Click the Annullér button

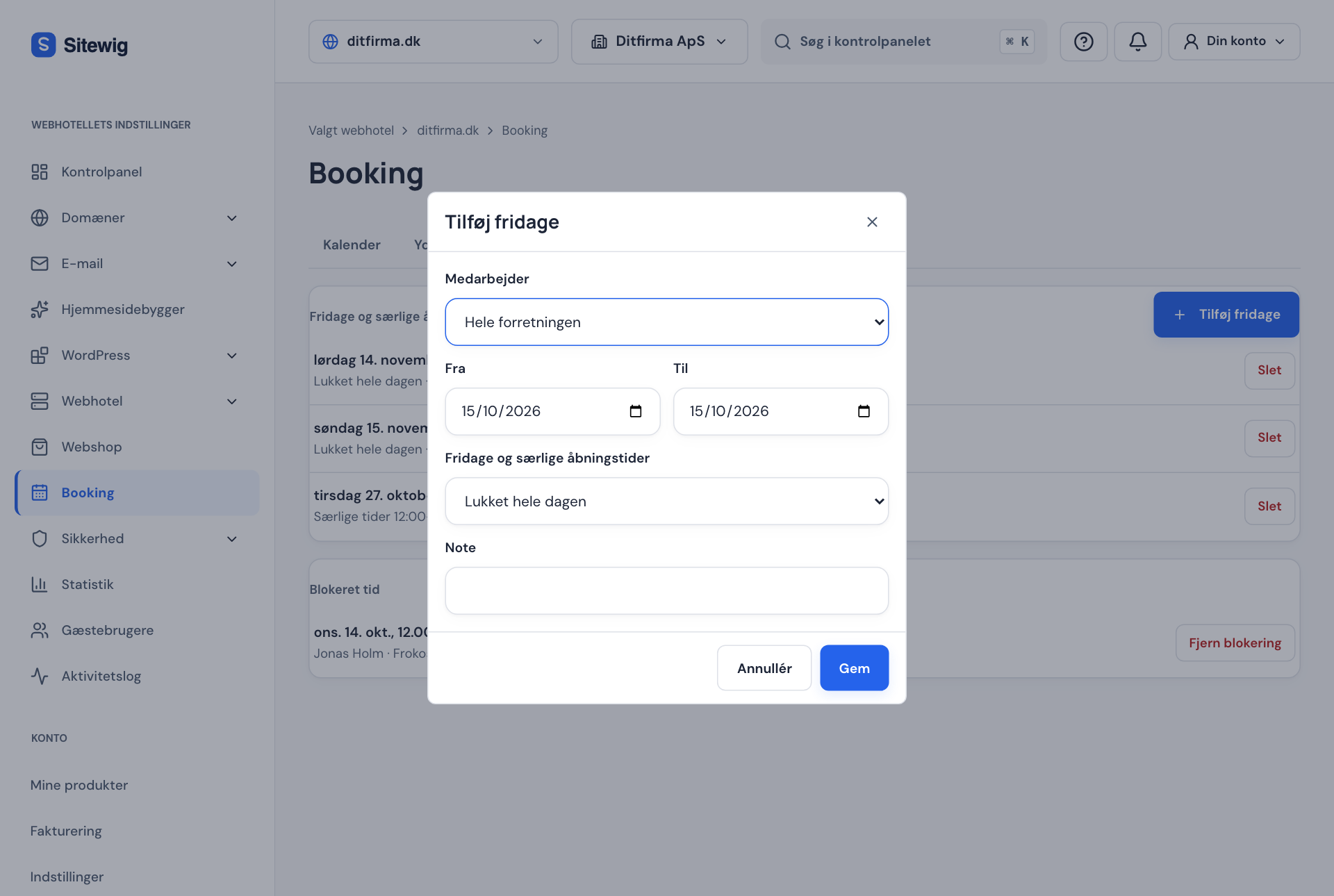[x=764, y=668]
